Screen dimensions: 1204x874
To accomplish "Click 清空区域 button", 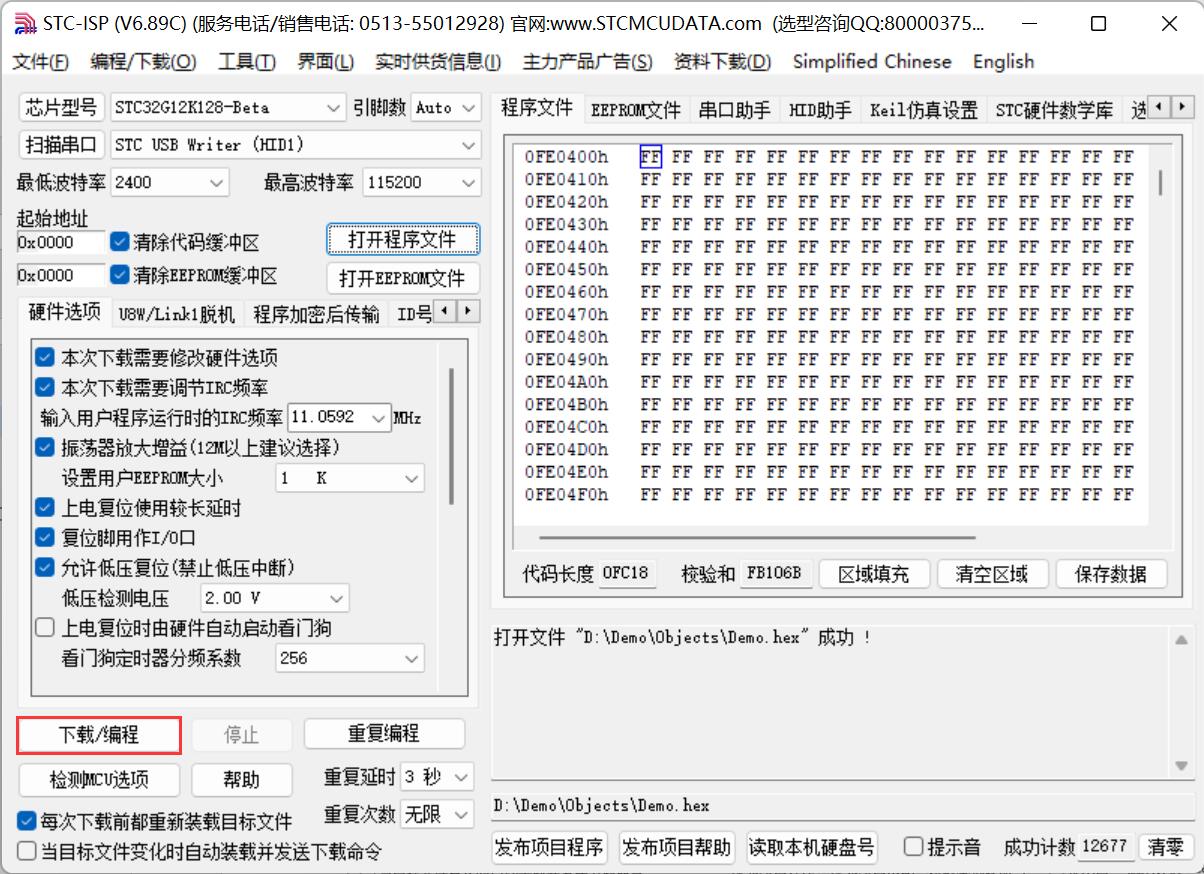I will pos(991,574).
